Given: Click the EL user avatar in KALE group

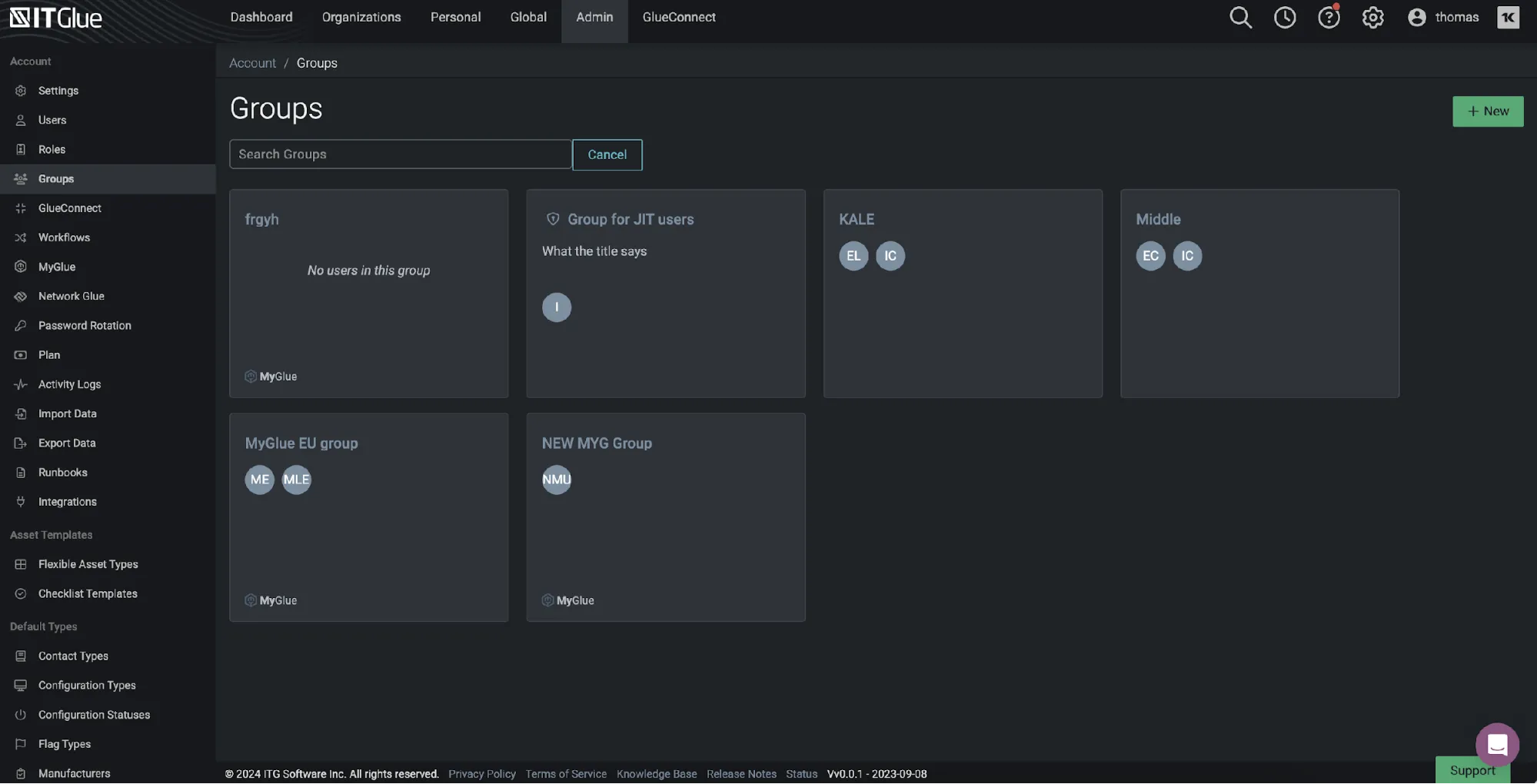Looking at the screenshot, I should (x=853, y=256).
